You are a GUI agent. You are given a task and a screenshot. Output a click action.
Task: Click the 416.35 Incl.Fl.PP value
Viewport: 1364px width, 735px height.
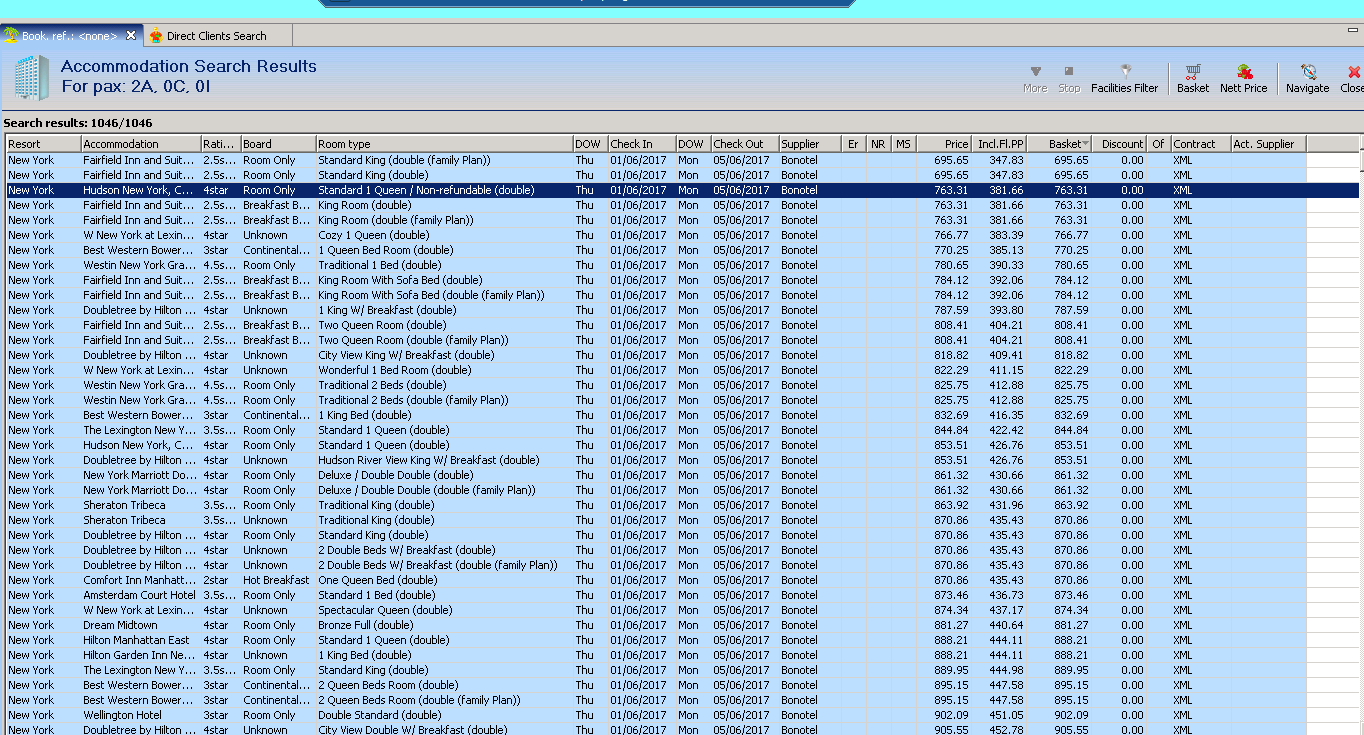(1006, 415)
